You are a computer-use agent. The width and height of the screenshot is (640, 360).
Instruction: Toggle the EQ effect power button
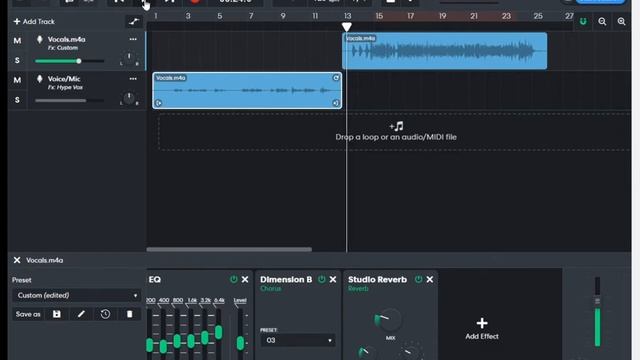[x=233, y=279]
